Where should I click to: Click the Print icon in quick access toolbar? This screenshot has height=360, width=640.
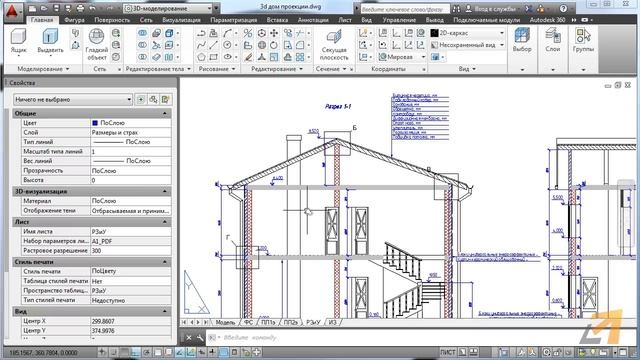tap(80, 8)
